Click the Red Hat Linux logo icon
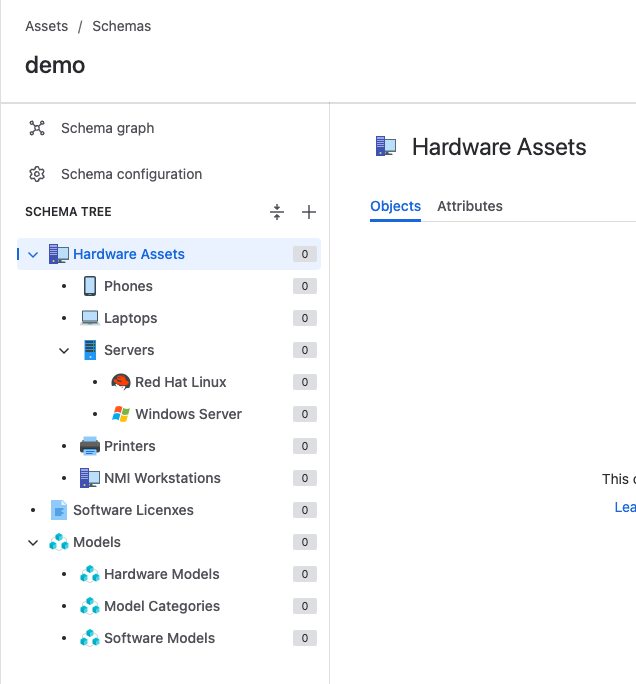The width and height of the screenshot is (636, 684). (x=121, y=382)
